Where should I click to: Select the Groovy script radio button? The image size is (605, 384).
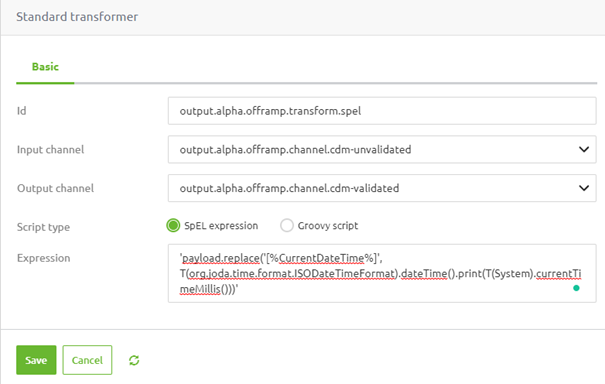[x=287, y=225]
